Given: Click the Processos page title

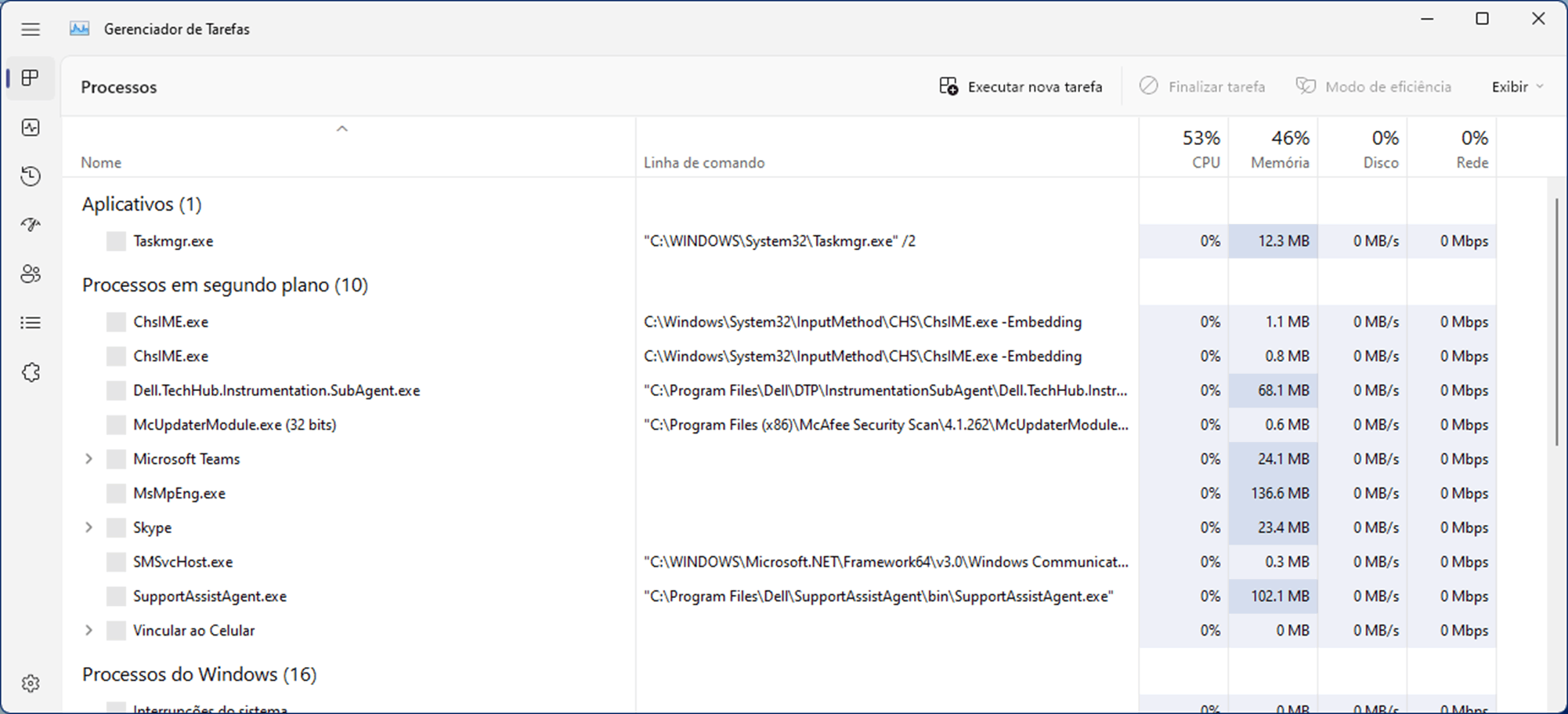Looking at the screenshot, I should click(119, 87).
